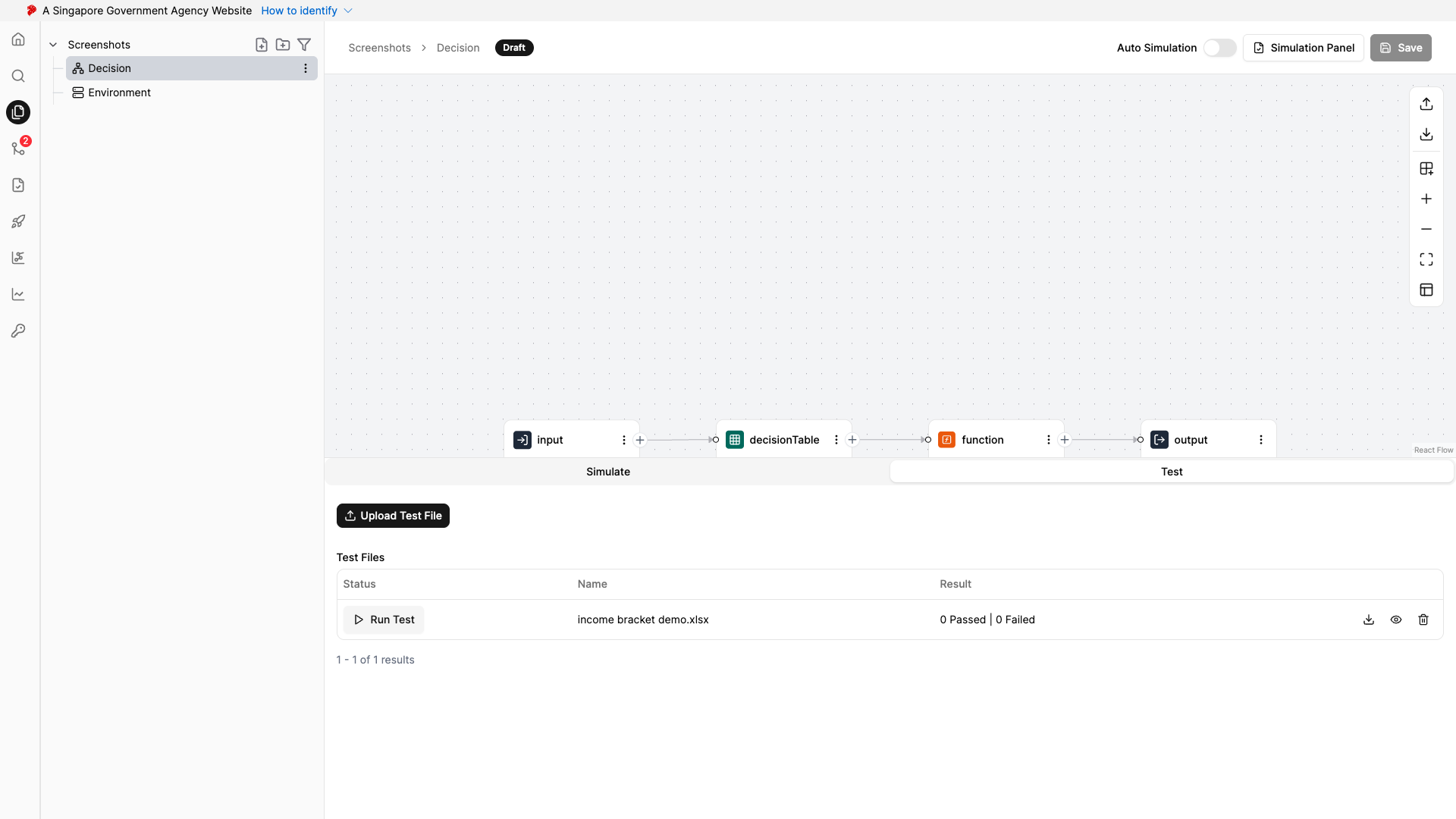Screen dimensions: 1456x819
Task: Click the upload icon in canvas toolbar
Action: [x=1426, y=104]
